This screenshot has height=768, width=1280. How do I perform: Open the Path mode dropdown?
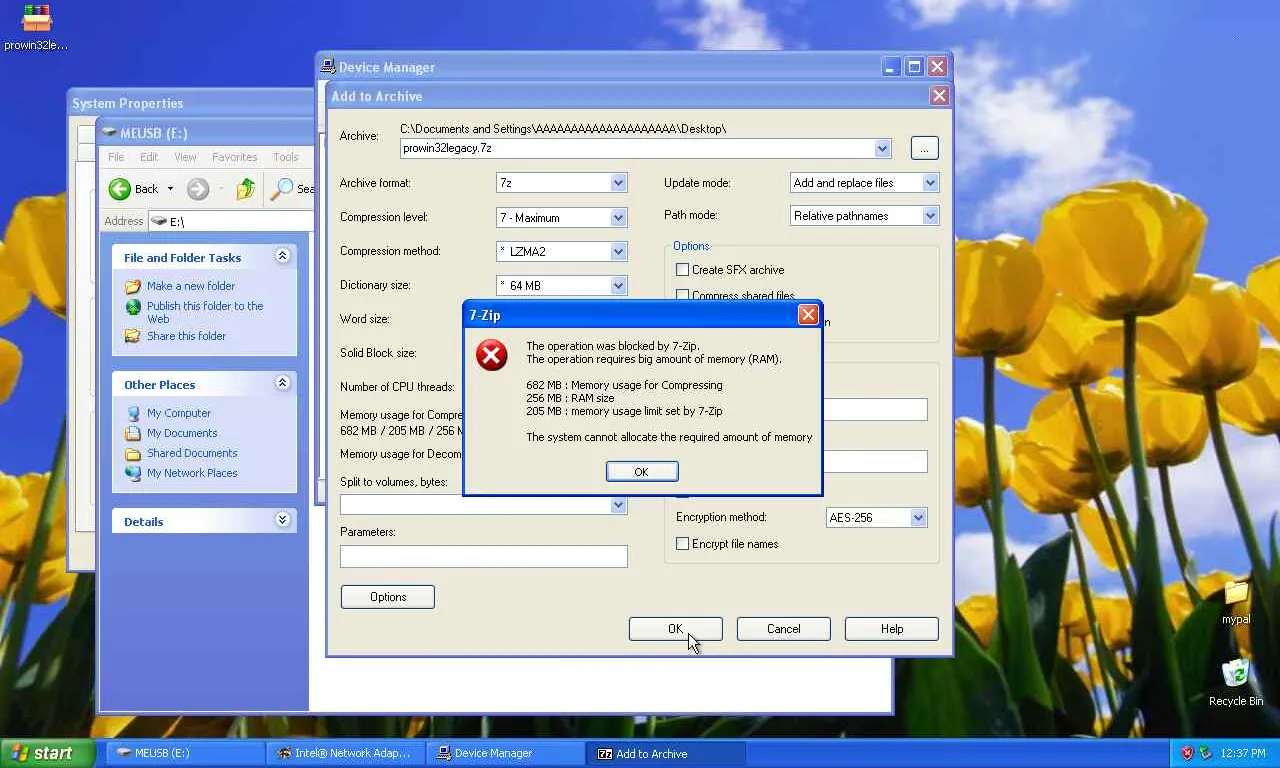pyautogui.click(x=930, y=215)
